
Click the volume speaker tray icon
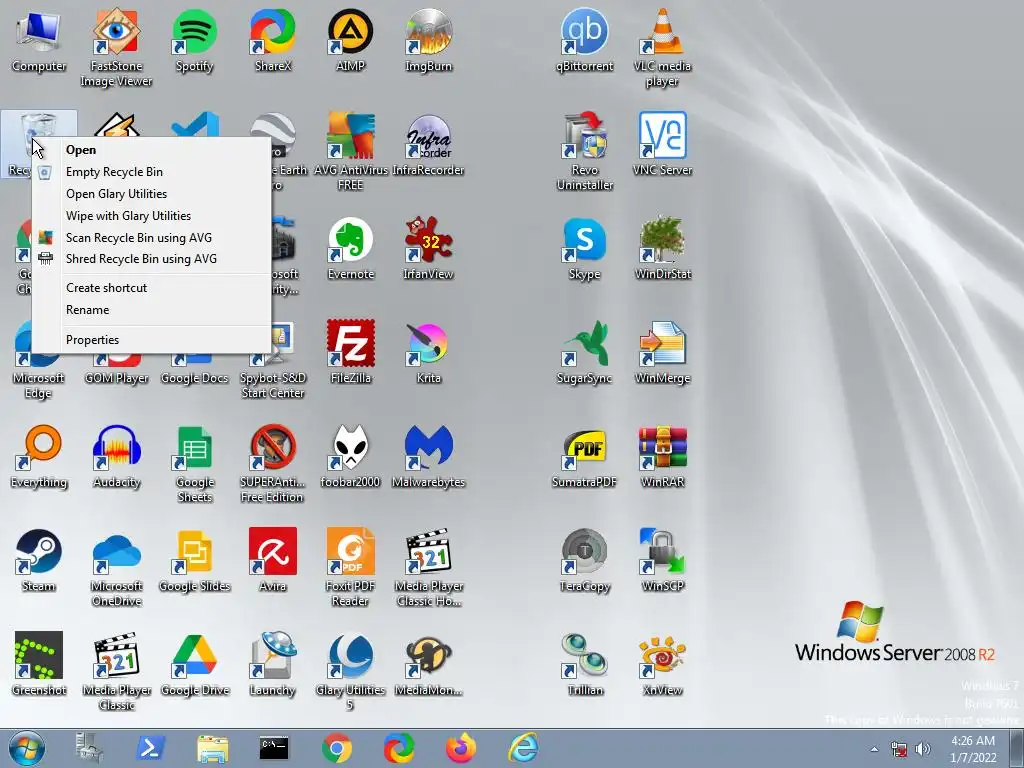(923, 749)
